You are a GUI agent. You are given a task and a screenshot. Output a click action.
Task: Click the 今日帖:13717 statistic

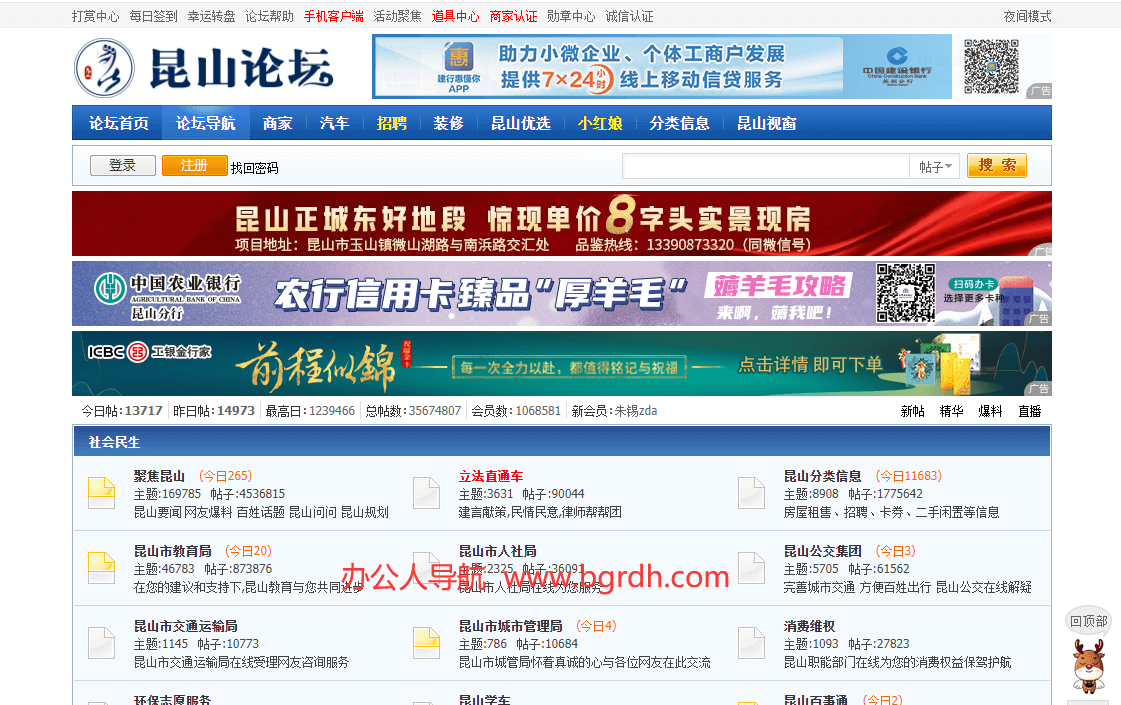(122, 410)
